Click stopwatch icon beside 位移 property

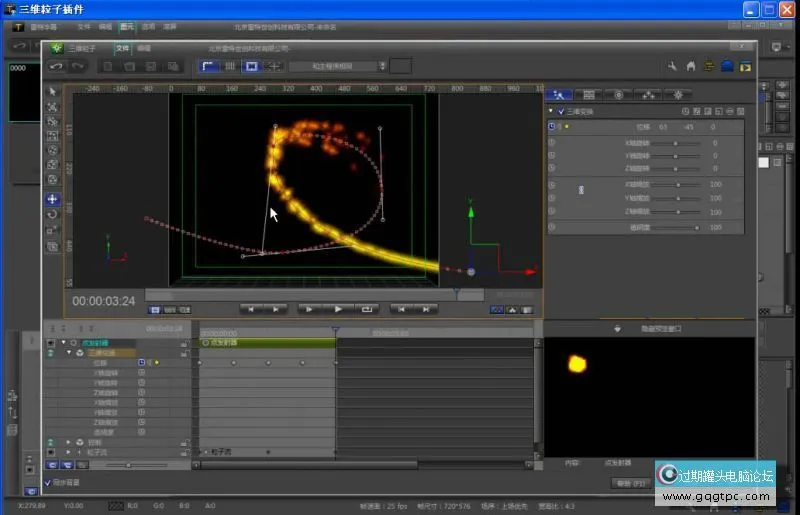click(x=552, y=127)
